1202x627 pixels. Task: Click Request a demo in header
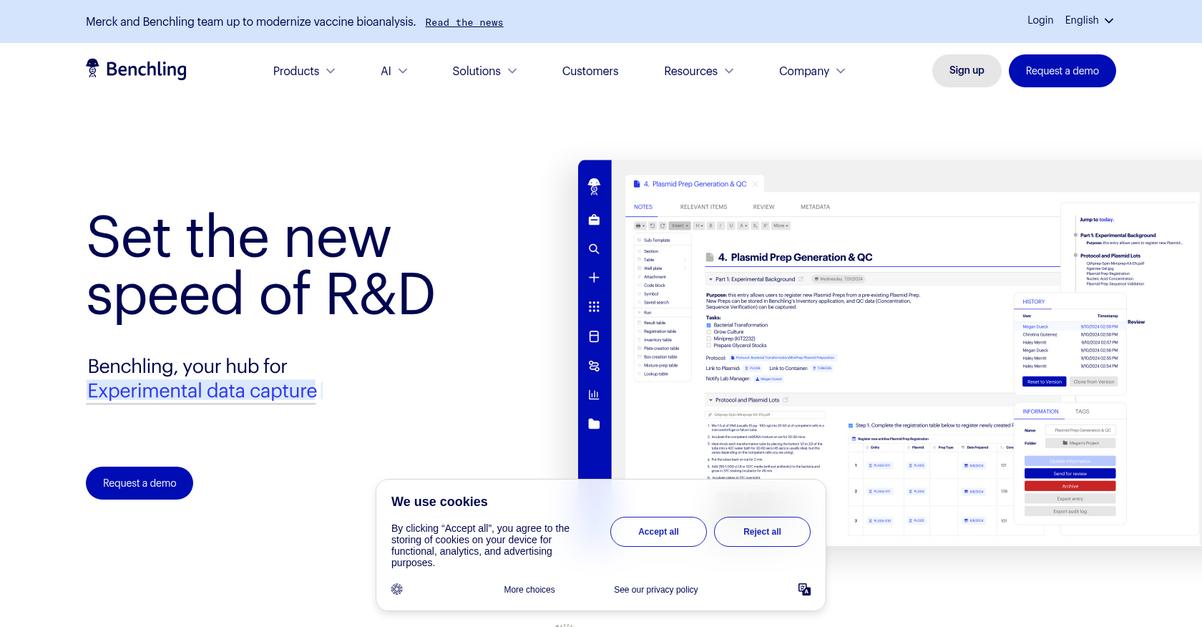(1062, 70)
